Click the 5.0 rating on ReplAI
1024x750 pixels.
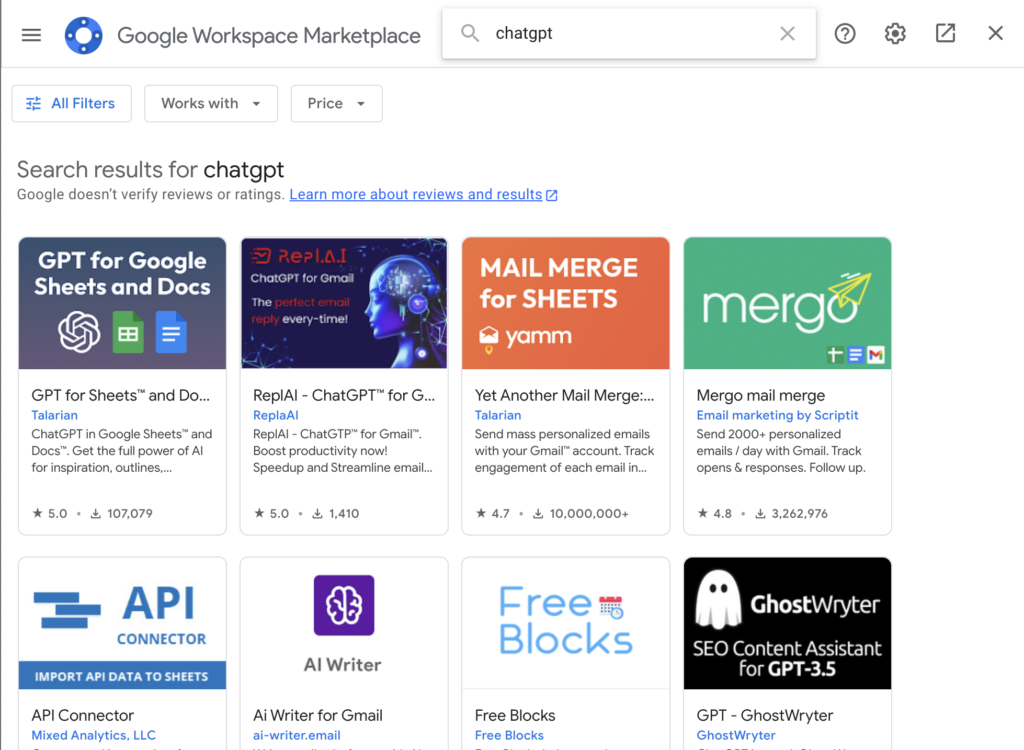272,514
